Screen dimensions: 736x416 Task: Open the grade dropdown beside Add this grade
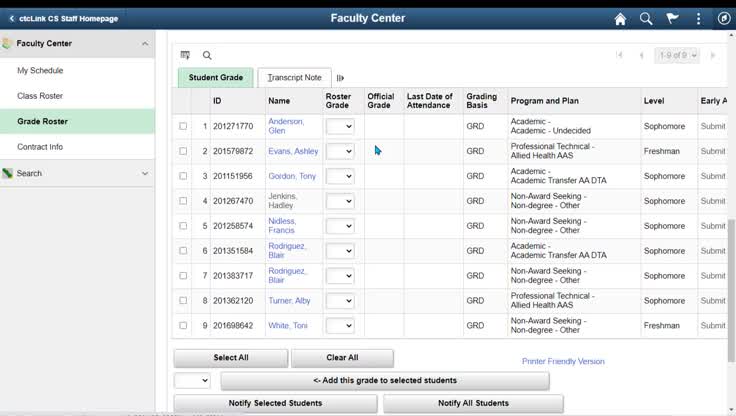tap(192, 380)
